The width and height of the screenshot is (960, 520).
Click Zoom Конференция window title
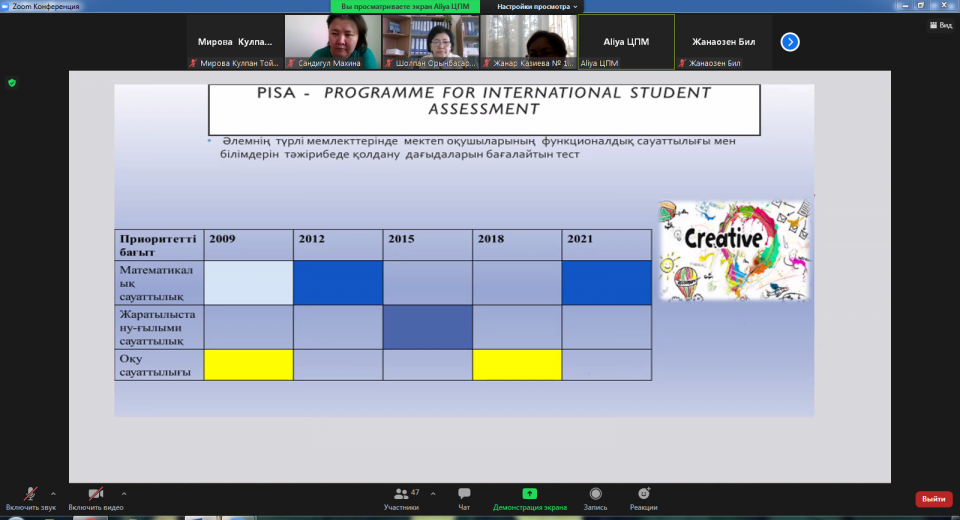pos(45,6)
